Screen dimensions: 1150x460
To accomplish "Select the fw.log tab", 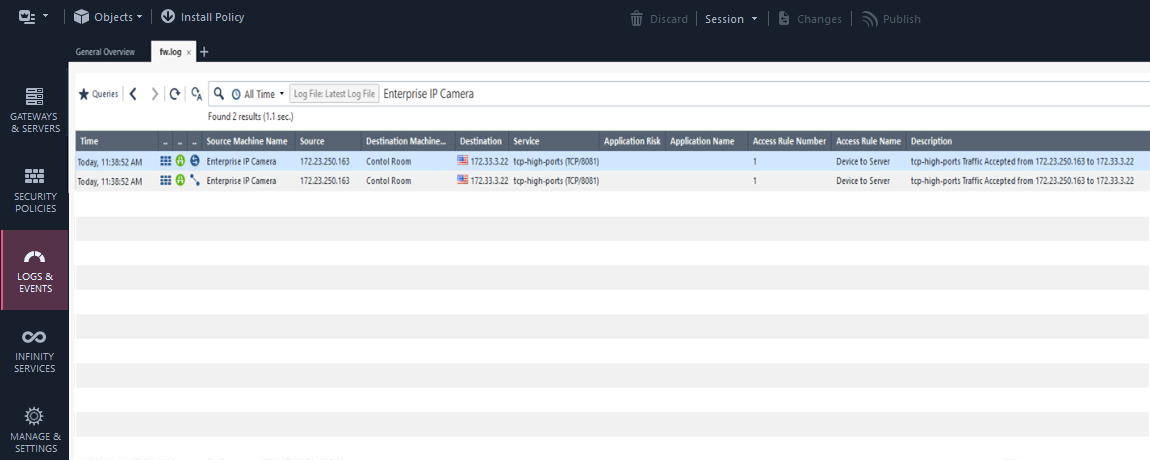I will click(170, 52).
